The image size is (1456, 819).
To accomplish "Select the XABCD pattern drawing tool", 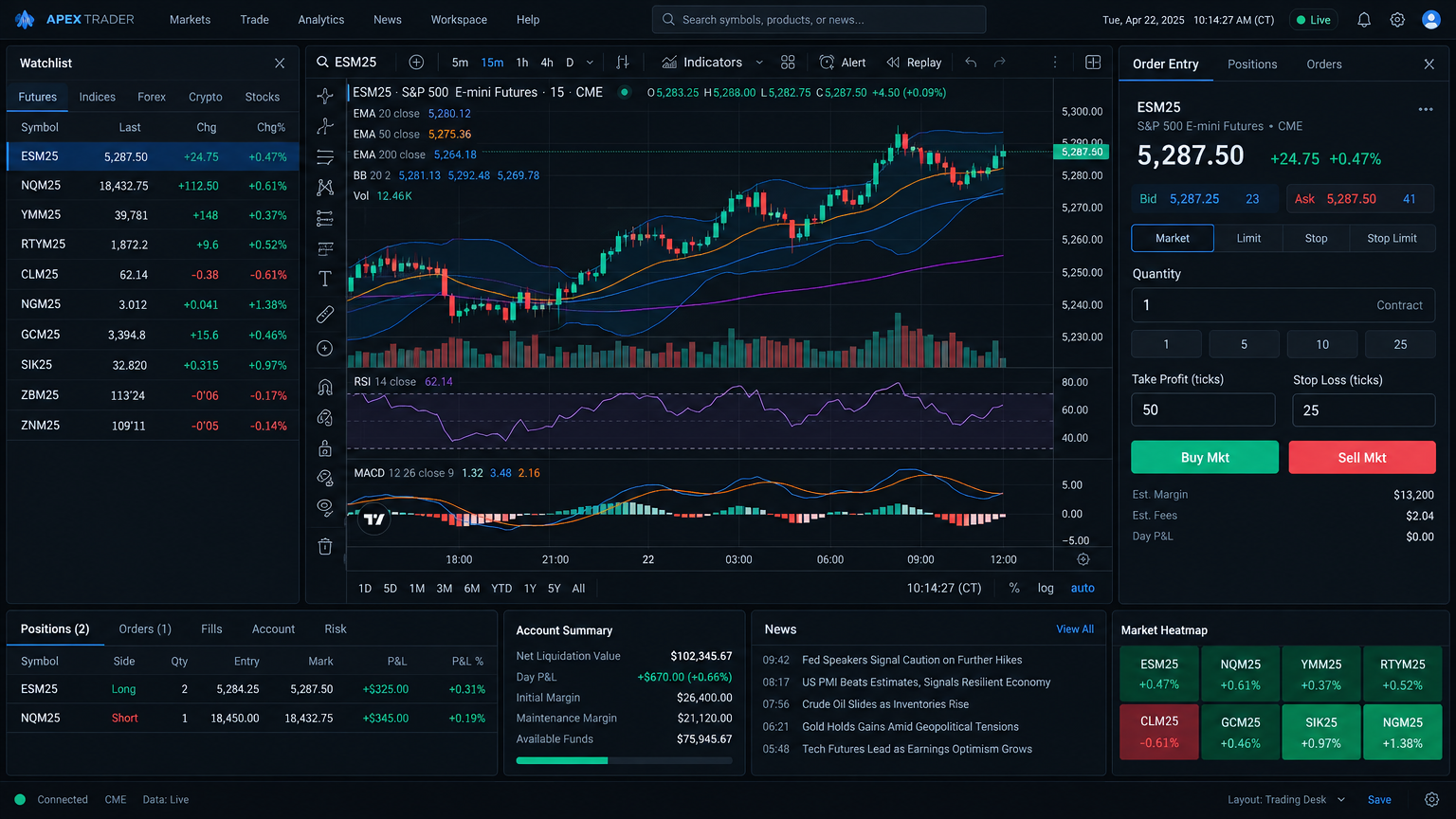I will (325, 188).
